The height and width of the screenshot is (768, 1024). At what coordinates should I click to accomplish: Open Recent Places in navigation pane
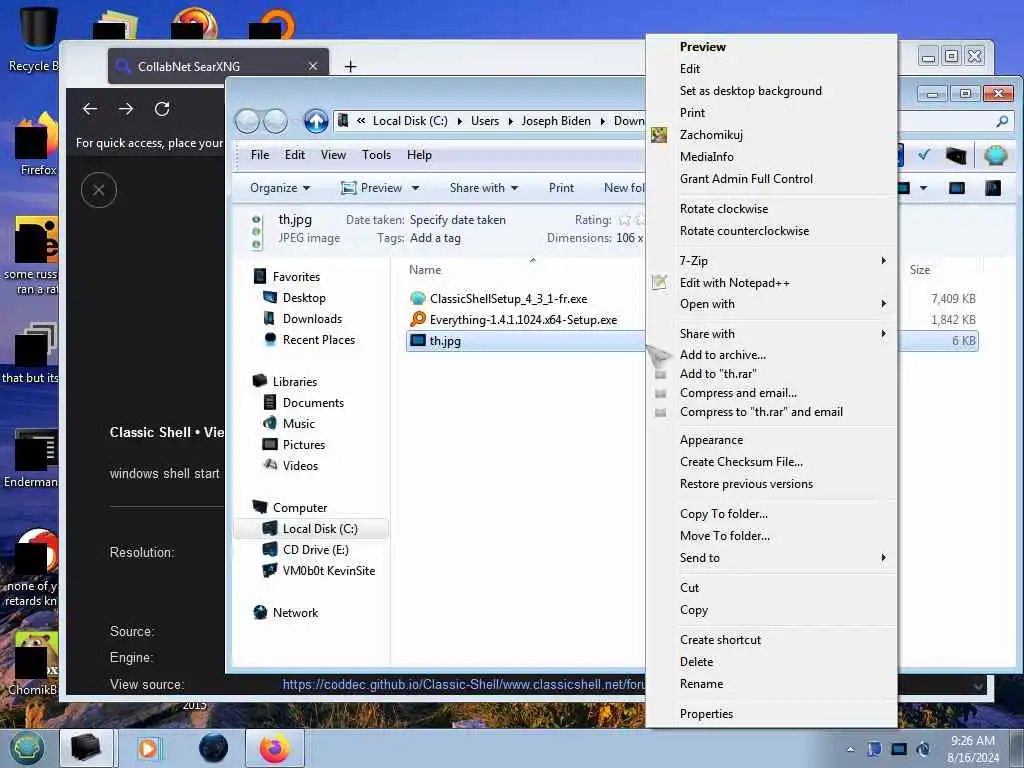[x=318, y=340]
